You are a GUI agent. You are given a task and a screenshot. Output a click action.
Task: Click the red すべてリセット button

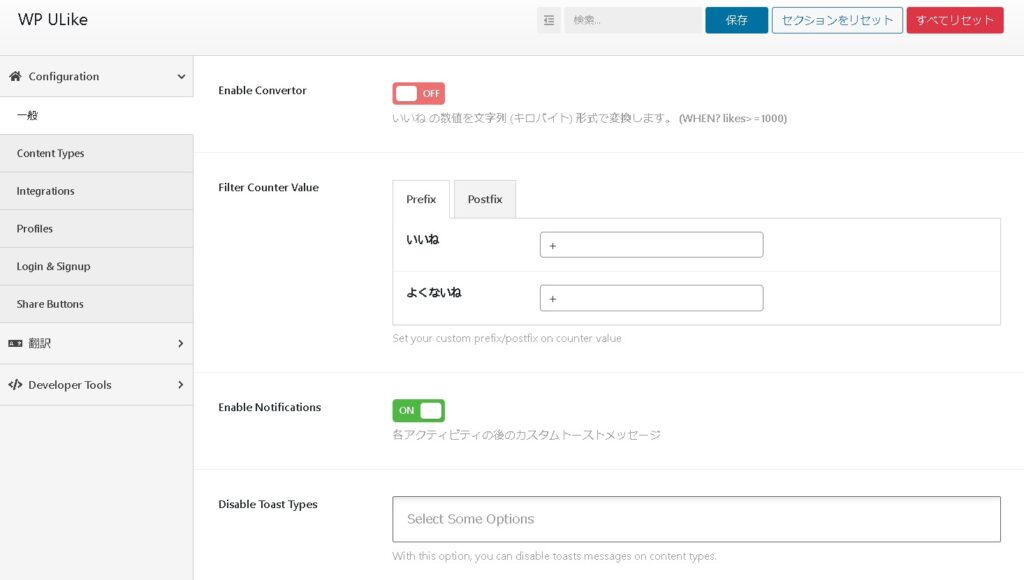click(954, 20)
